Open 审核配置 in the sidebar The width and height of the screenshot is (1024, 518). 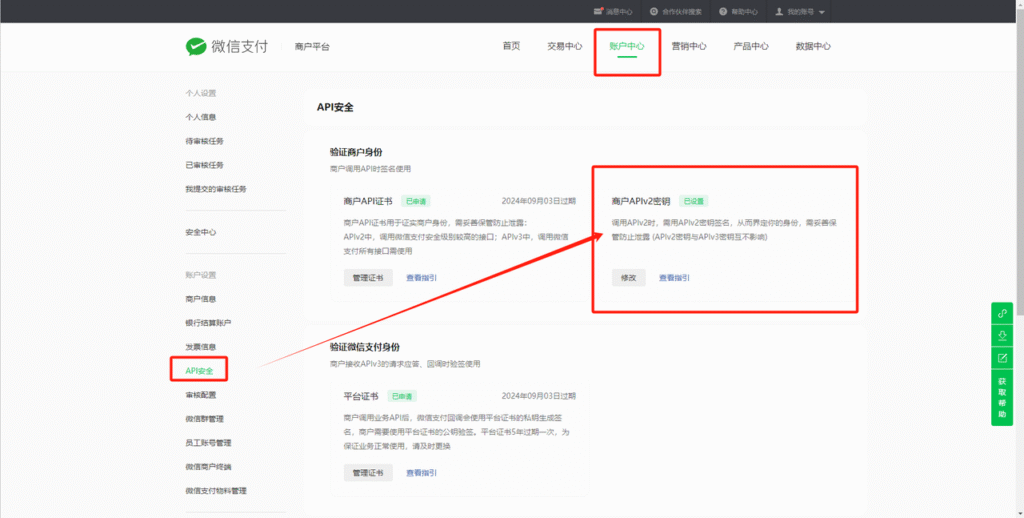[x=200, y=395]
